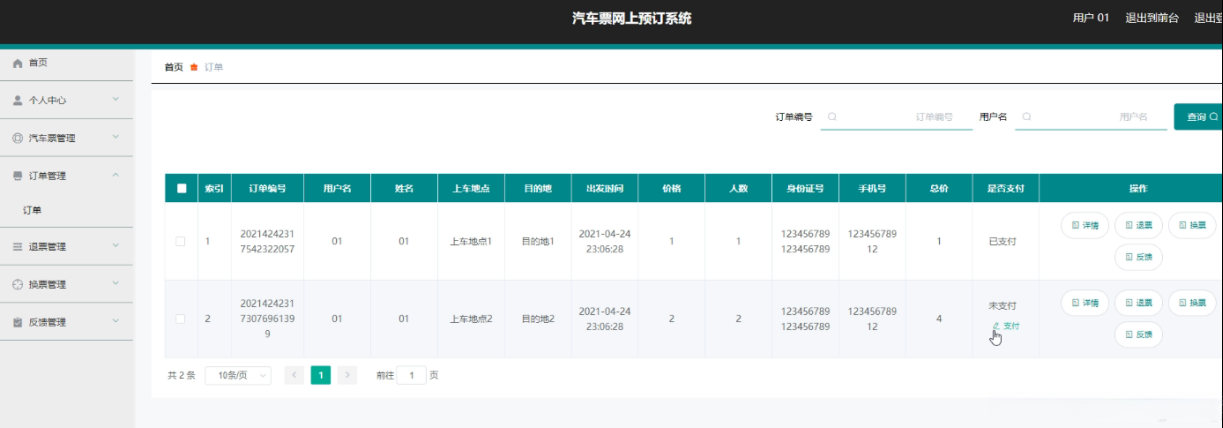Click the icon beside 订单管理
Viewport: 1223px width, 428px height.
17,176
